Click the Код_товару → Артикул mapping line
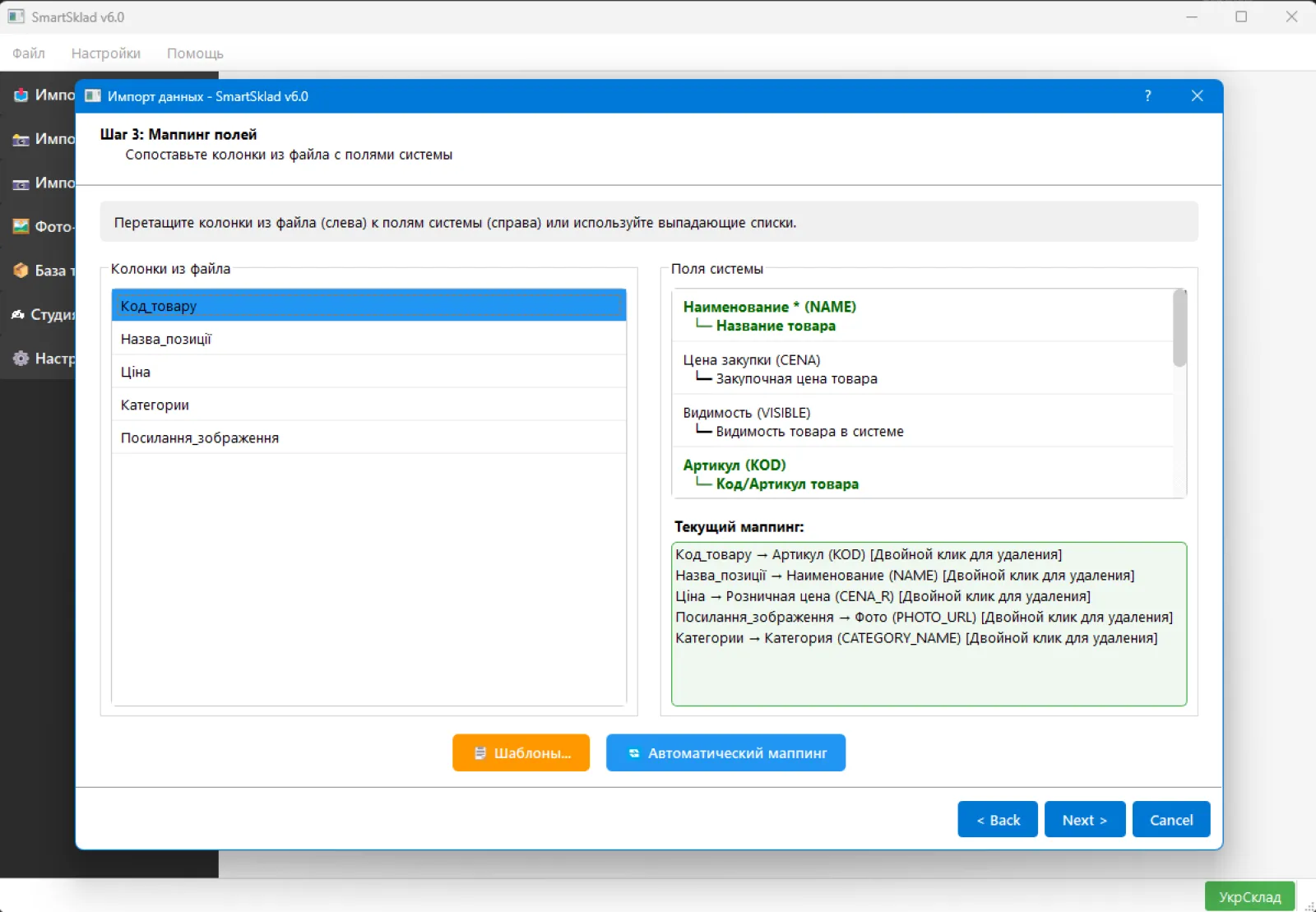This screenshot has height=912, width=1316. 869,554
